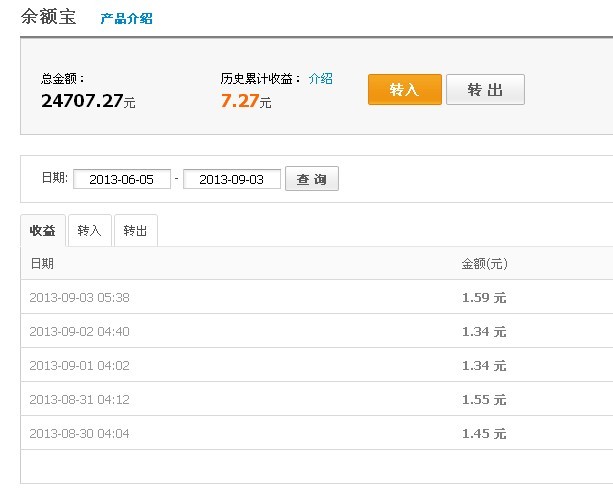Click the orange 转入 button
Image resolution: width=613 pixels, height=490 pixels.
pyautogui.click(x=405, y=90)
